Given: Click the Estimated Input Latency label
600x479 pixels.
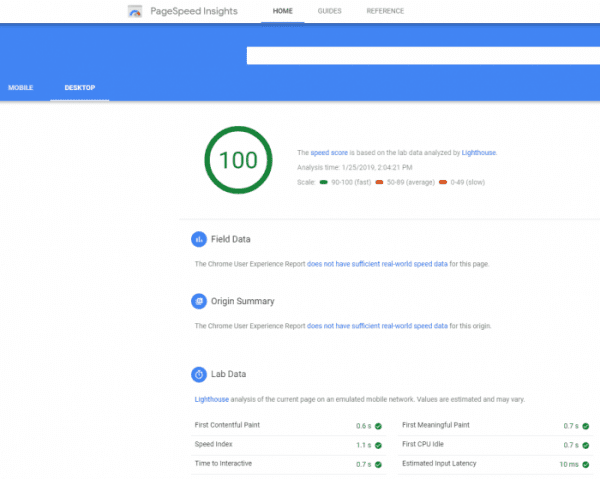Looking at the screenshot, I should [x=439, y=464].
